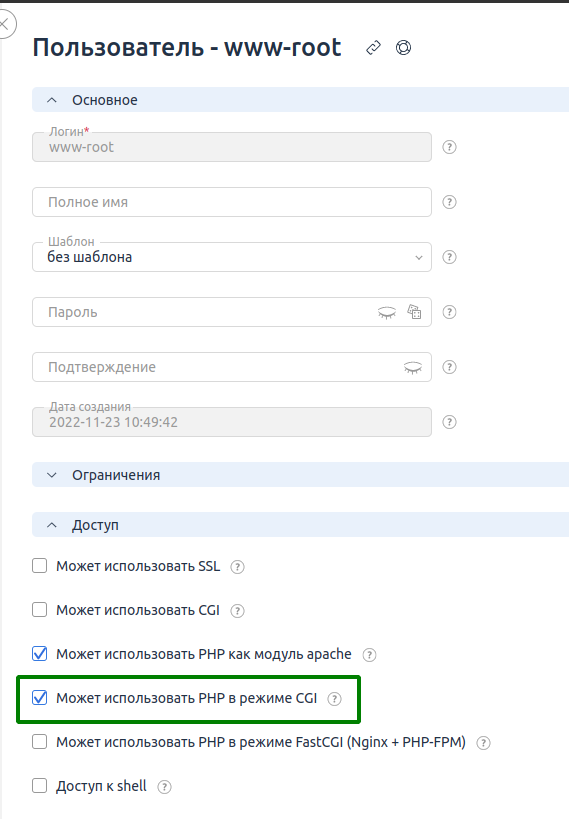Generate a random password with the dice icon

tap(414, 312)
